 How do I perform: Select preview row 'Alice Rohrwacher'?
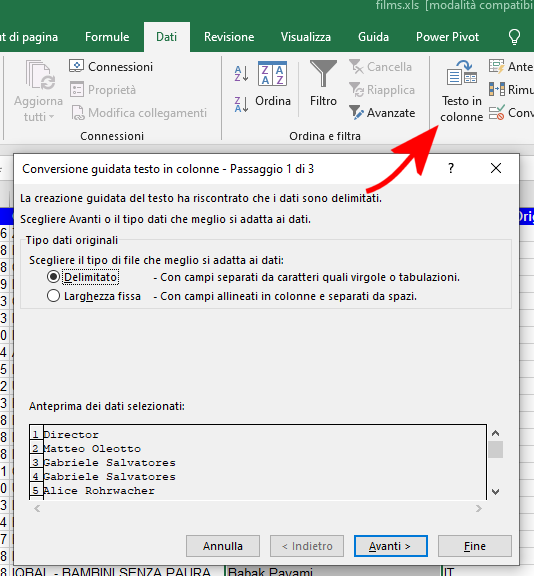[99, 491]
